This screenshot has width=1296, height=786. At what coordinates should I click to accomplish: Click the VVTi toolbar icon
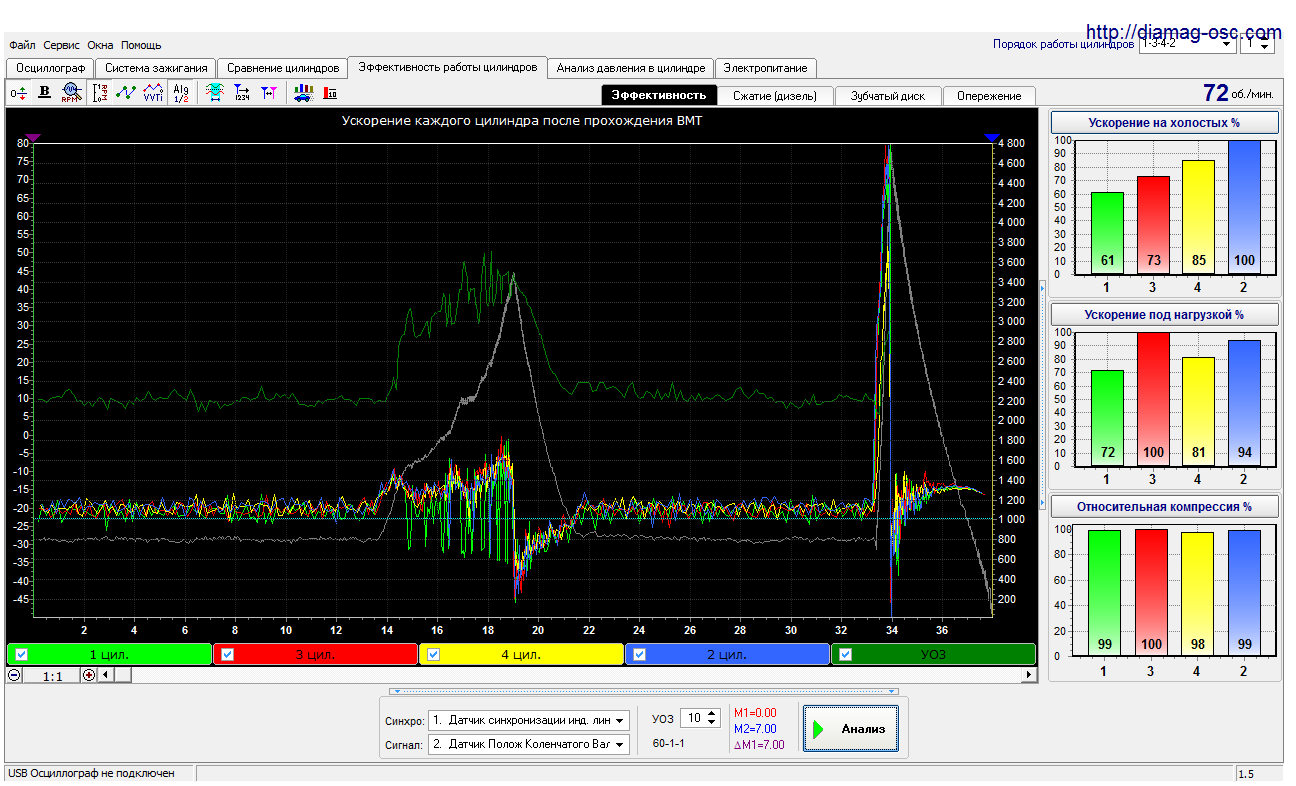click(153, 93)
